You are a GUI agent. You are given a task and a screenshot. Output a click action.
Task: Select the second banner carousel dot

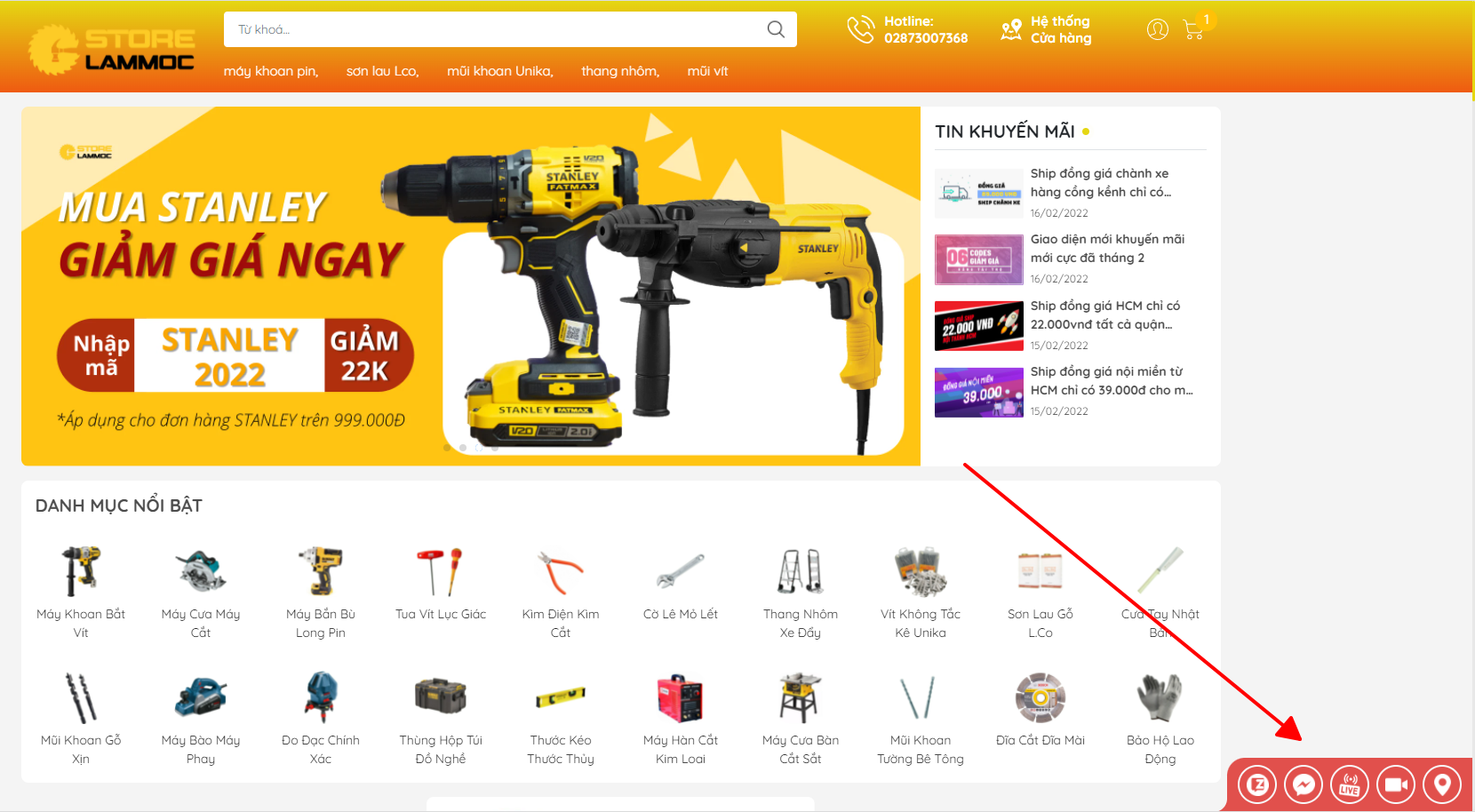point(463,448)
